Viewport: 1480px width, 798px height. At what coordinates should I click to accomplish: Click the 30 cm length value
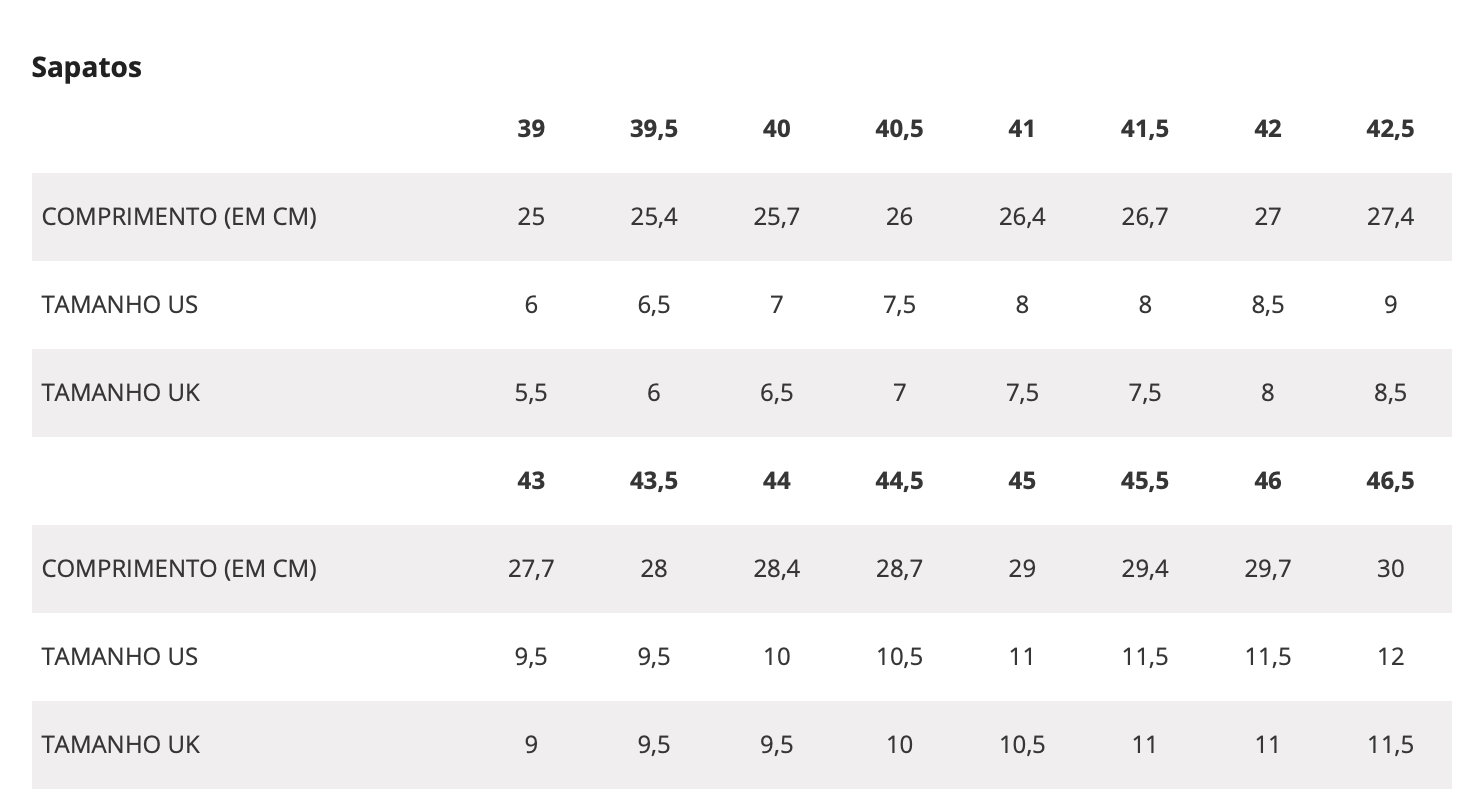(x=1390, y=569)
